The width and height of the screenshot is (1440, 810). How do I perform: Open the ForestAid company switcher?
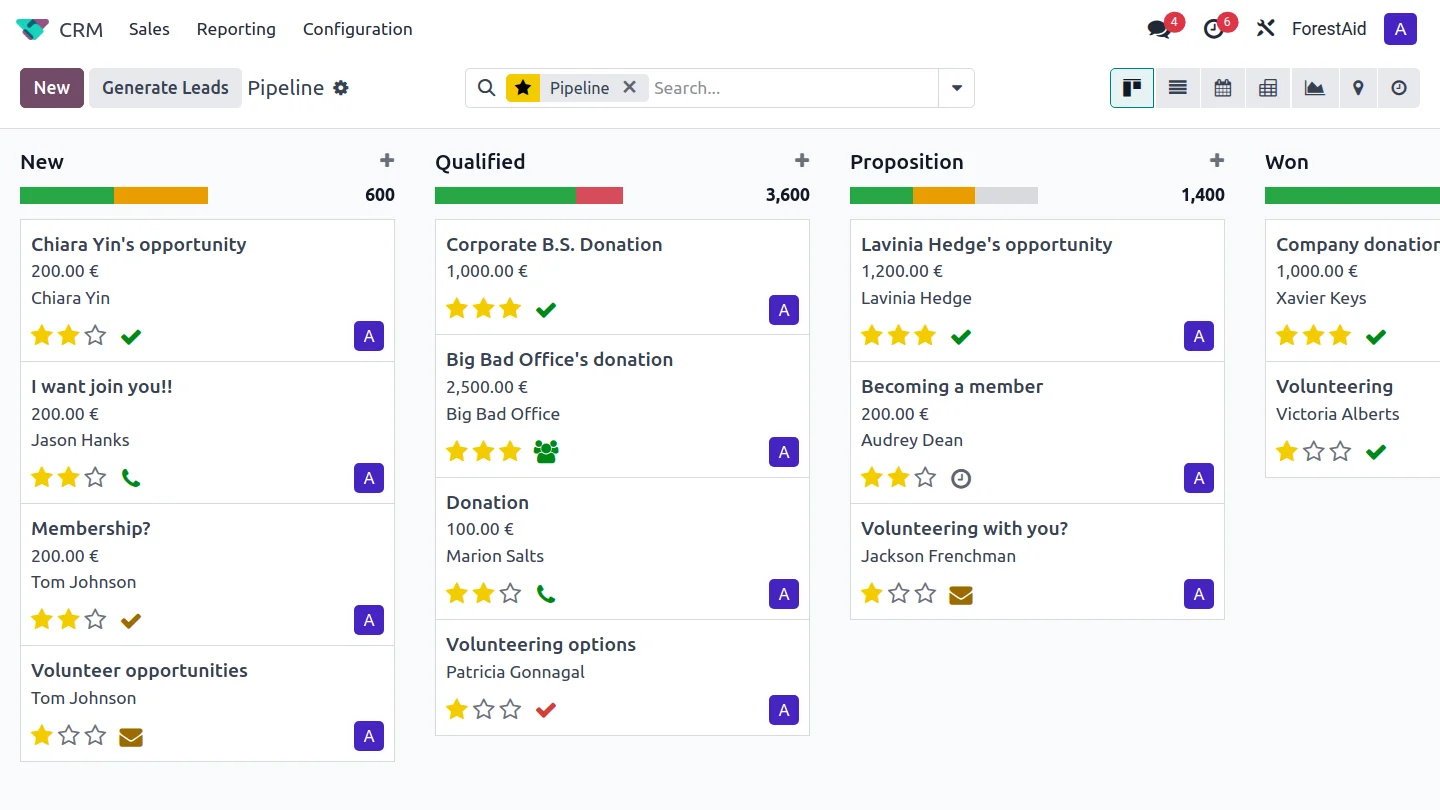1328,29
